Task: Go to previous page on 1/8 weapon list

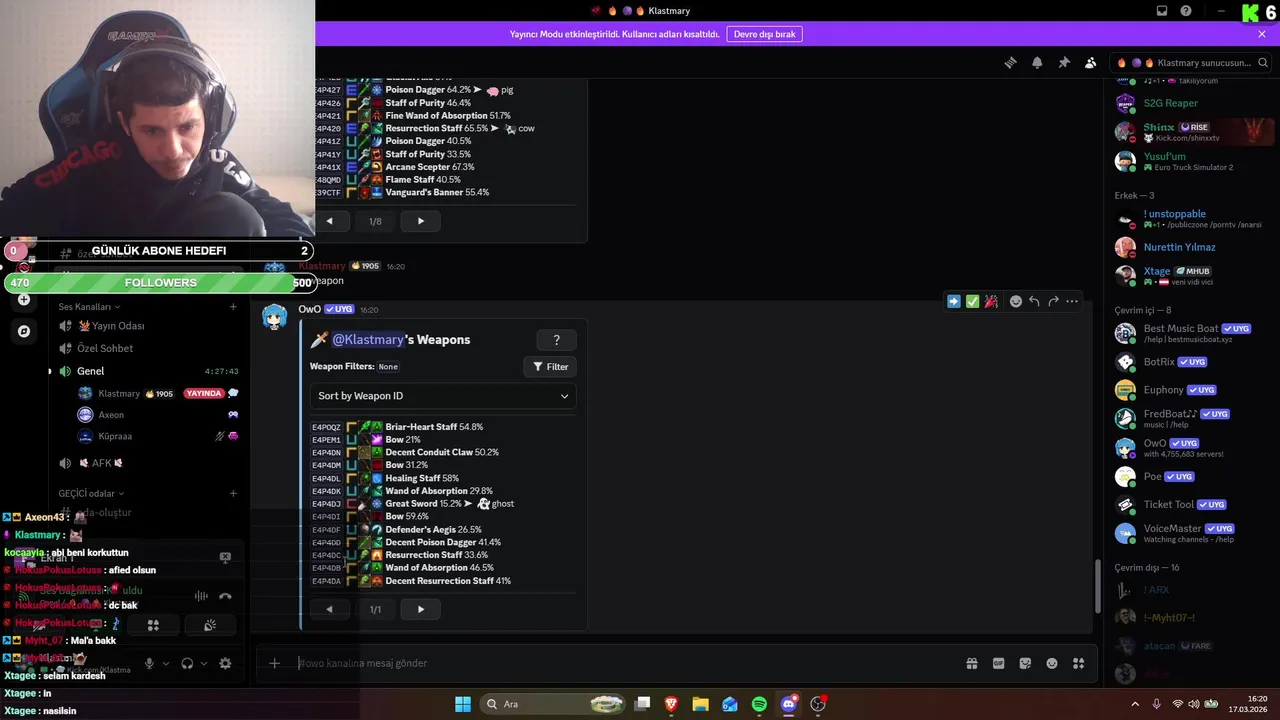Action: point(329,221)
